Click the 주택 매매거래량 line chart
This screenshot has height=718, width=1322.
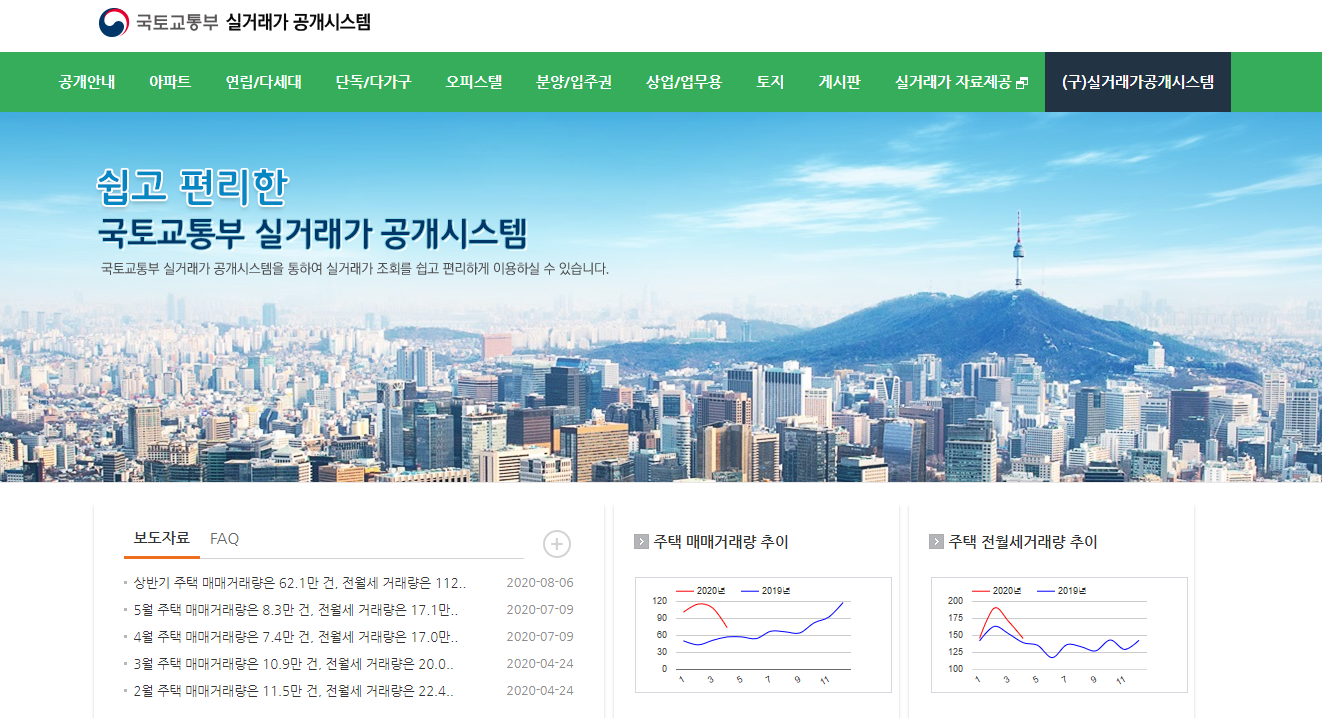[x=763, y=634]
